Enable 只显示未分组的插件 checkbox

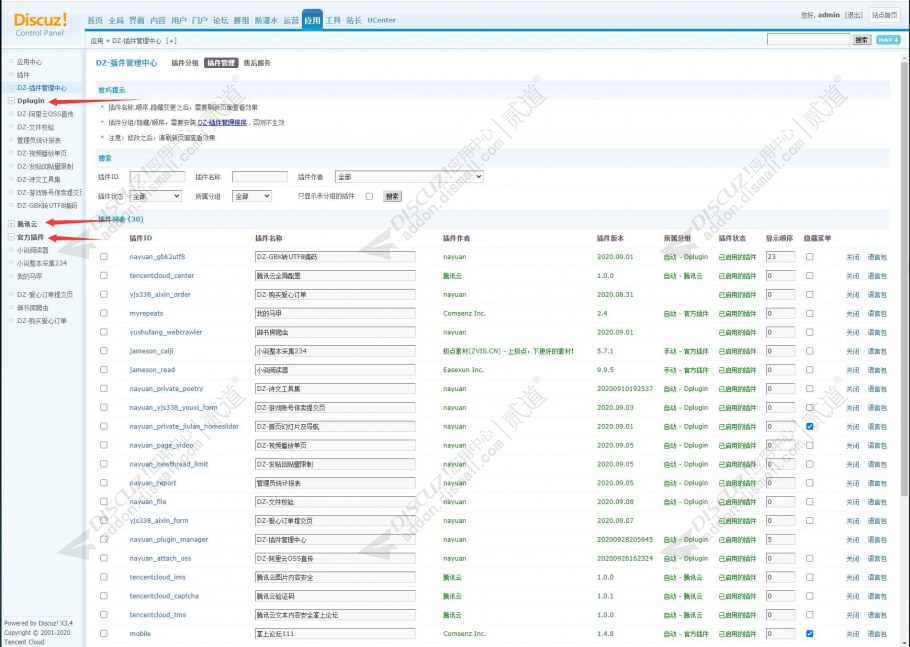pyautogui.click(x=369, y=196)
